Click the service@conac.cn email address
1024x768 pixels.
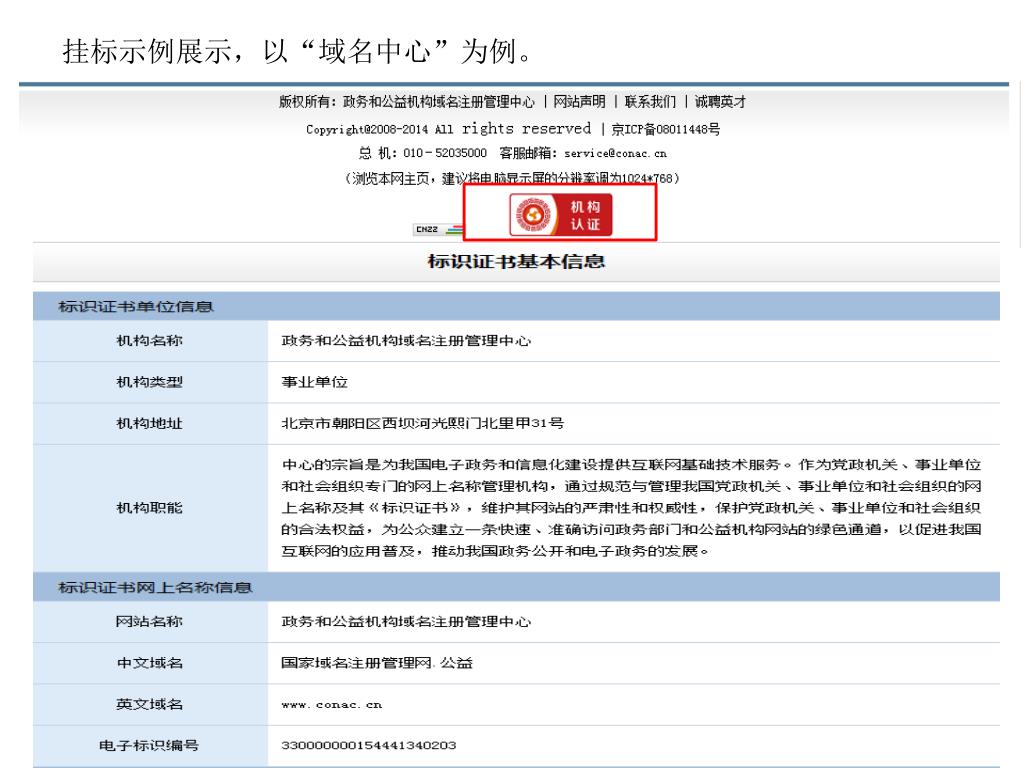pos(615,153)
